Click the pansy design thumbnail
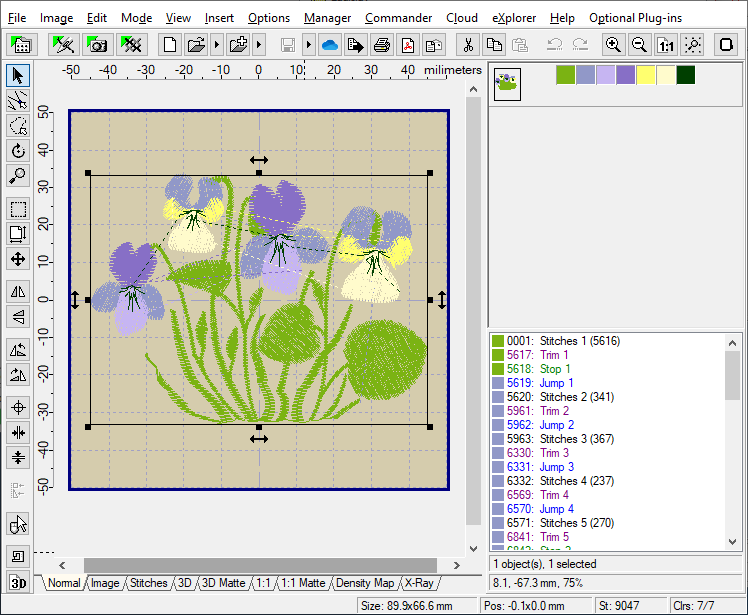748x615 pixels. click(x=506, y=84)
